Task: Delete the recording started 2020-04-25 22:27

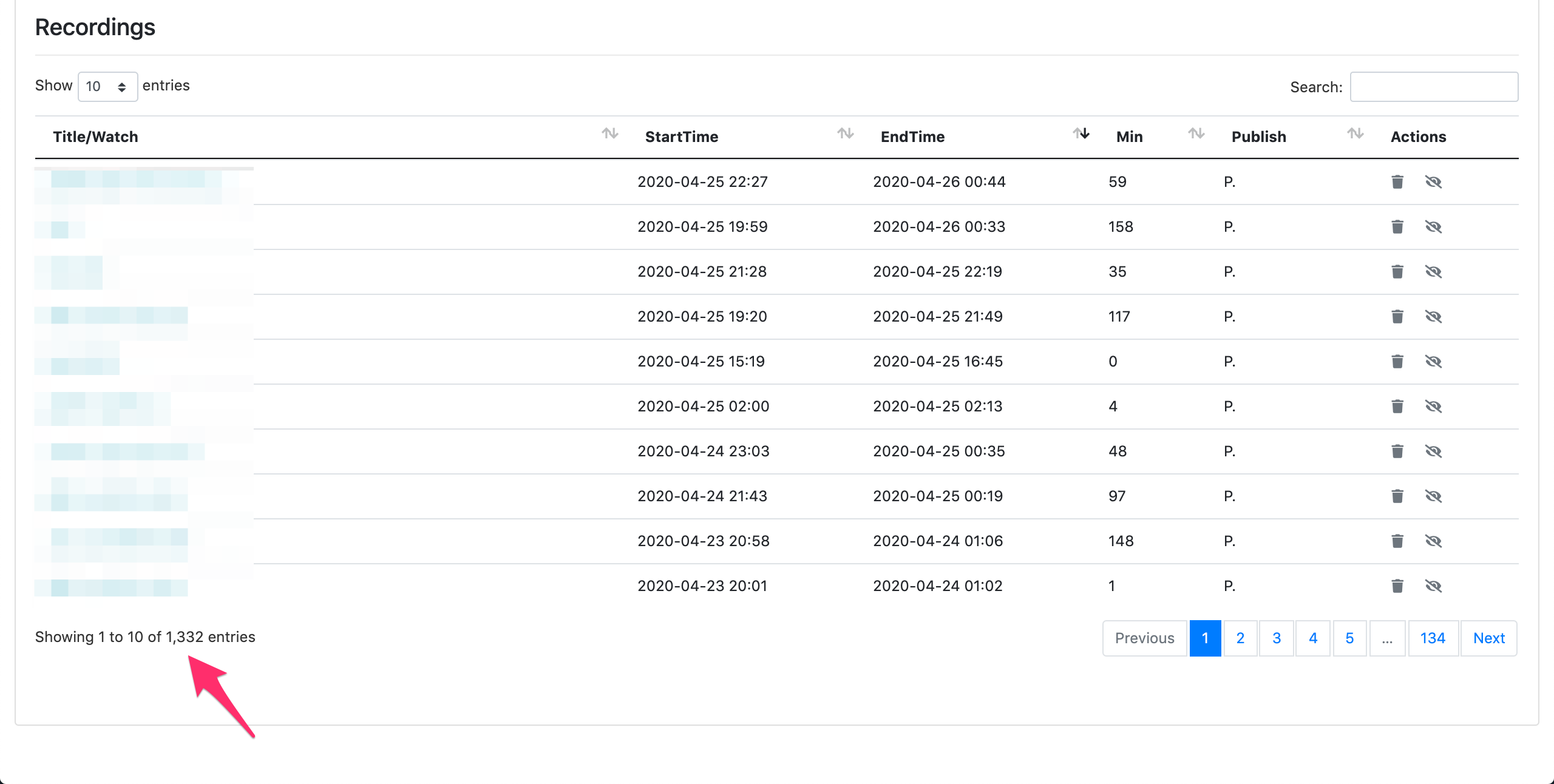Action: (1397, 181)
